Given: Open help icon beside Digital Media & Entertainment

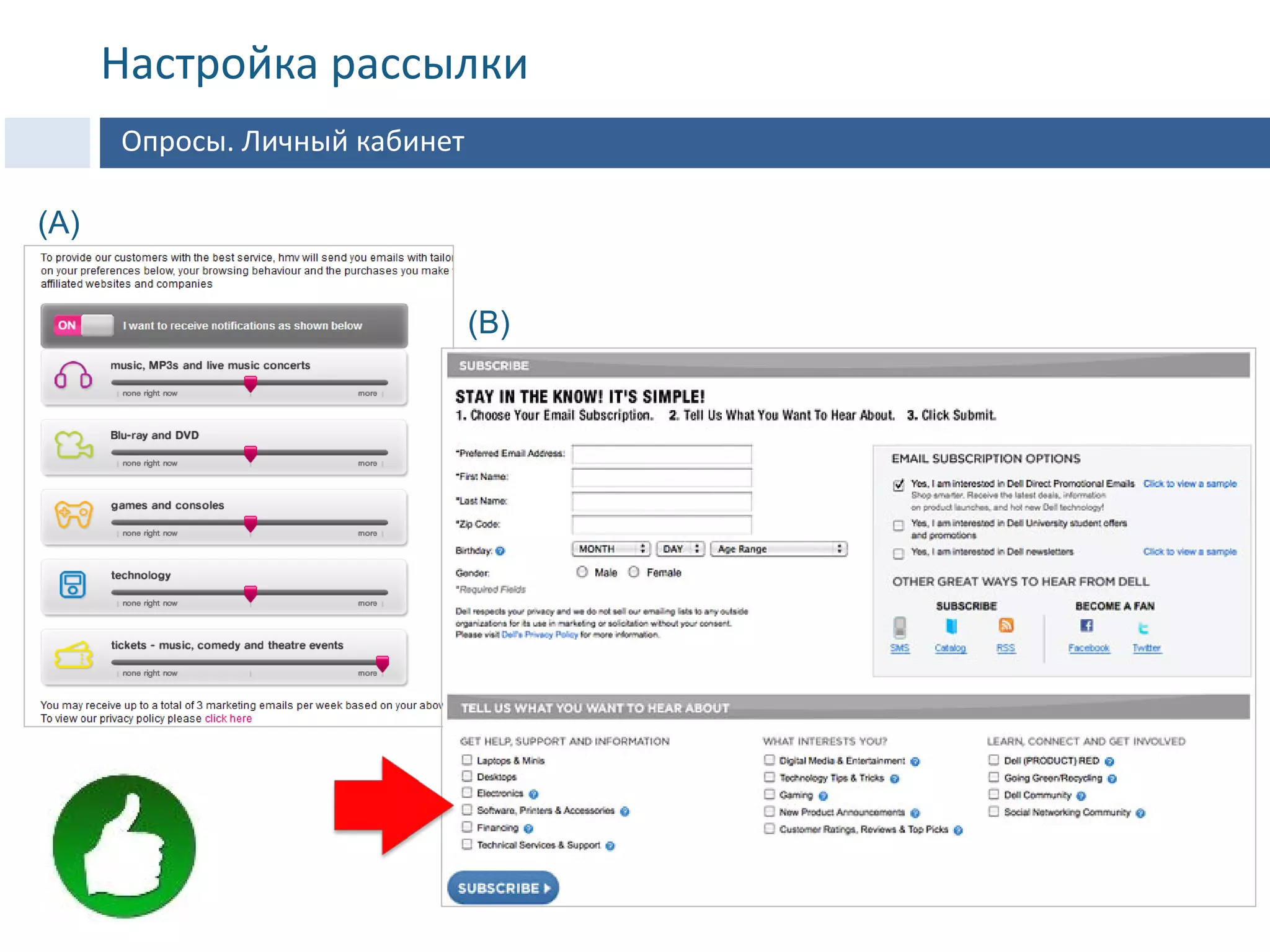Looking at the screenshot, I should pyautogui.click(x=915, y=762).
